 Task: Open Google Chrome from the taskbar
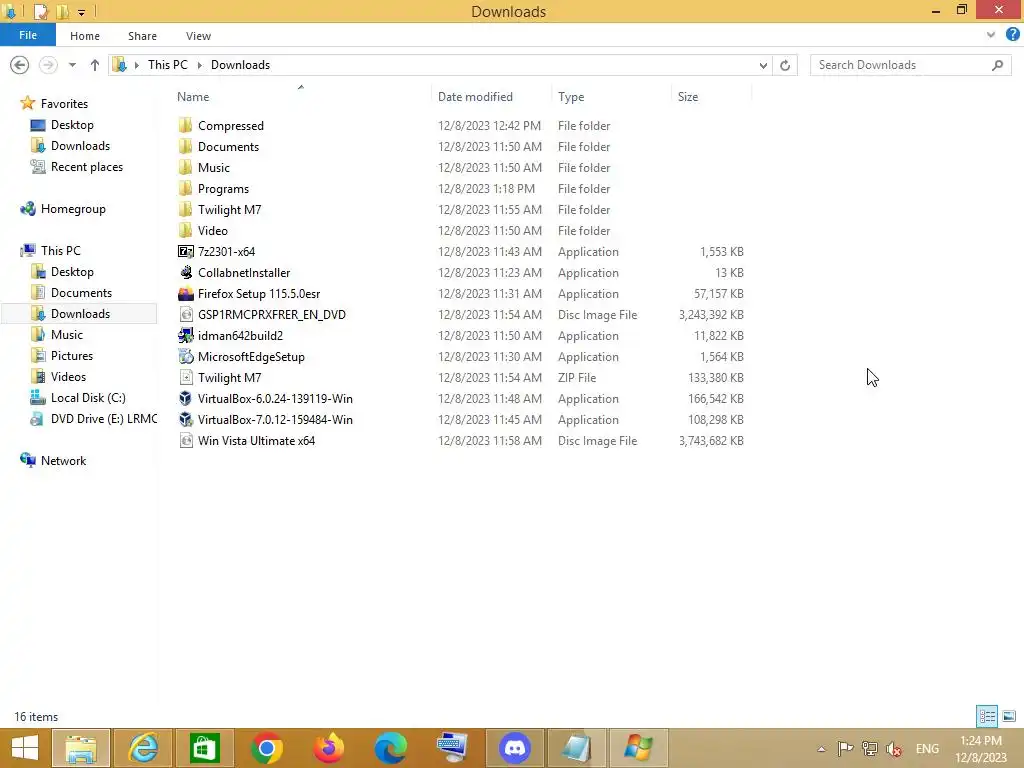click(x=266, y=748)
